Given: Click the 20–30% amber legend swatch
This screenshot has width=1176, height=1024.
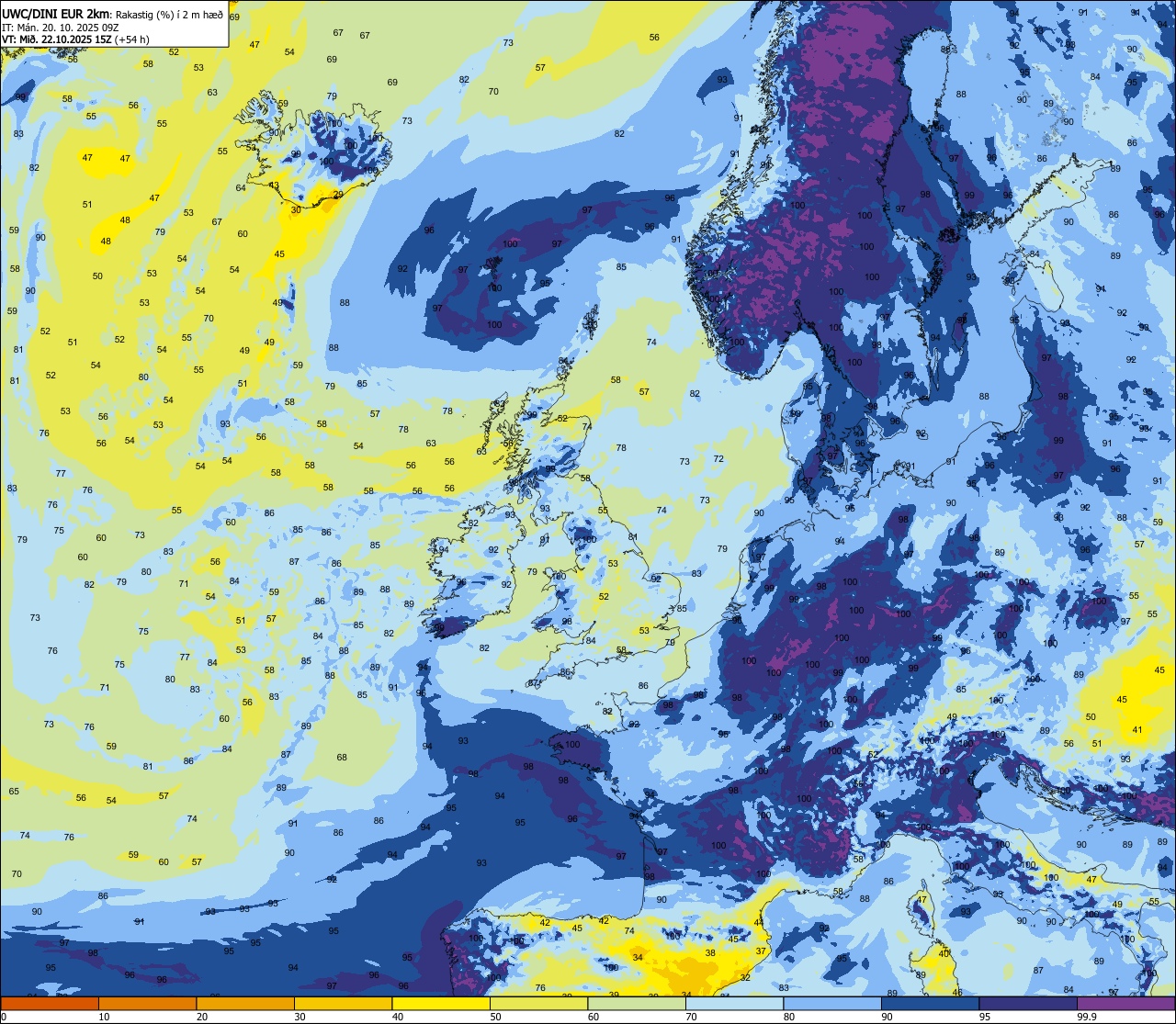Looking at the screenshot, I should click(245, 1003).
